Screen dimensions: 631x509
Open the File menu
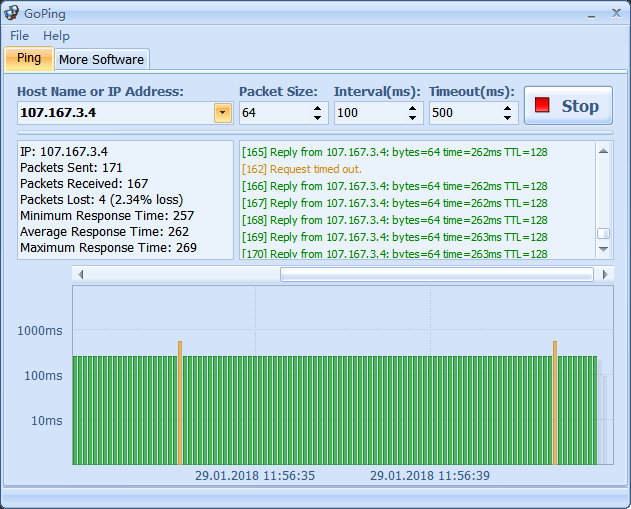[20, 35]
